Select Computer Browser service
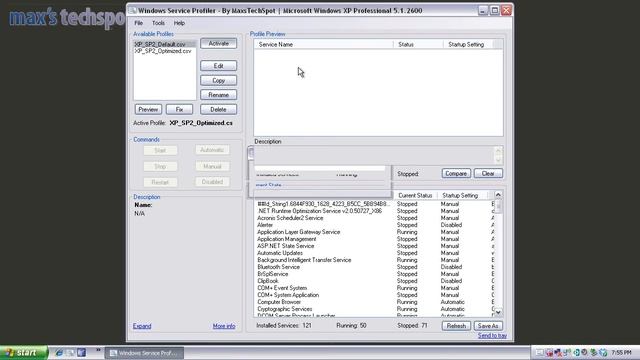640x360 pixels. (x=373, y=302)
